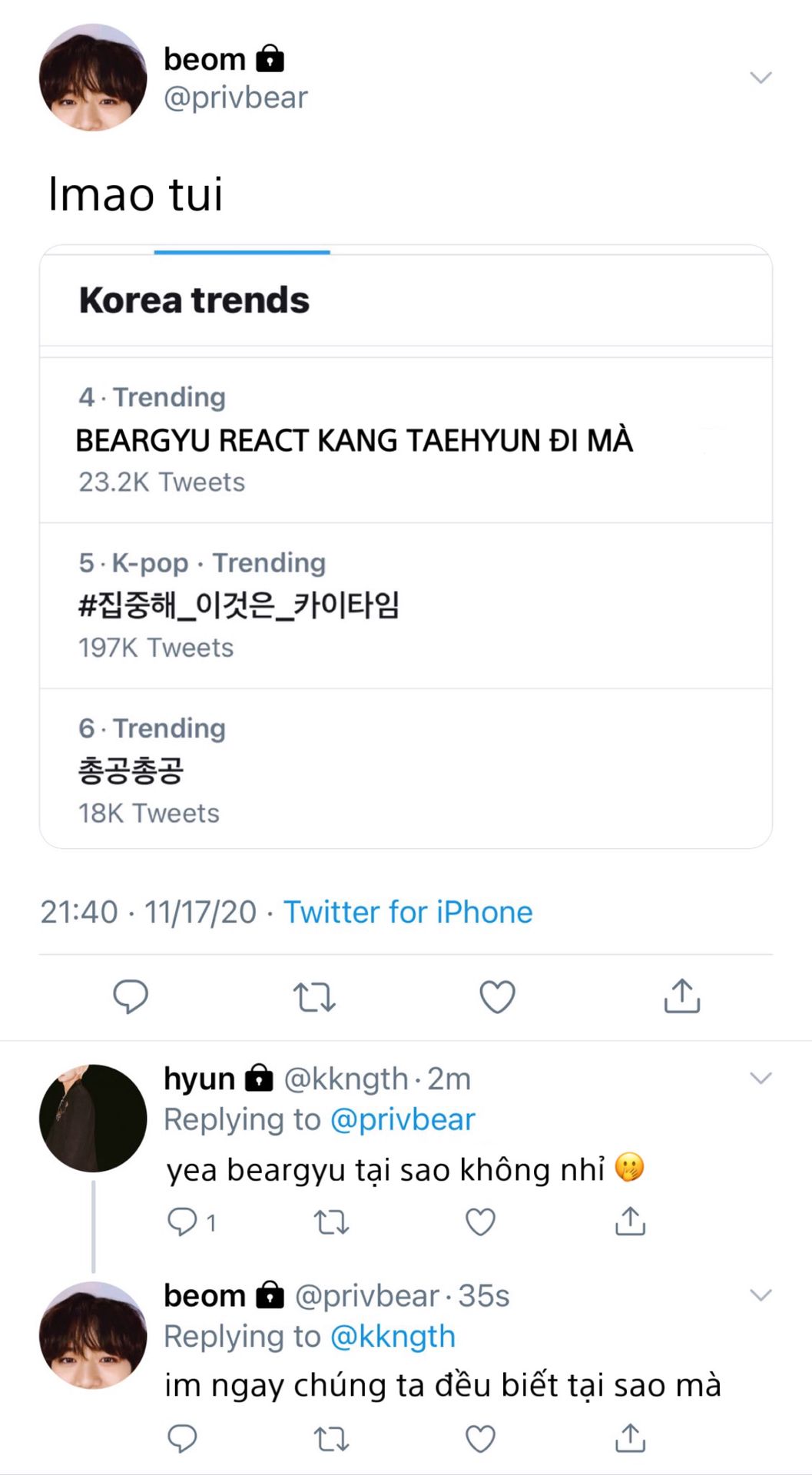Screen dimensions: 812x1475
Task: View beom's profile picture at top
Action: click(93, 77)
